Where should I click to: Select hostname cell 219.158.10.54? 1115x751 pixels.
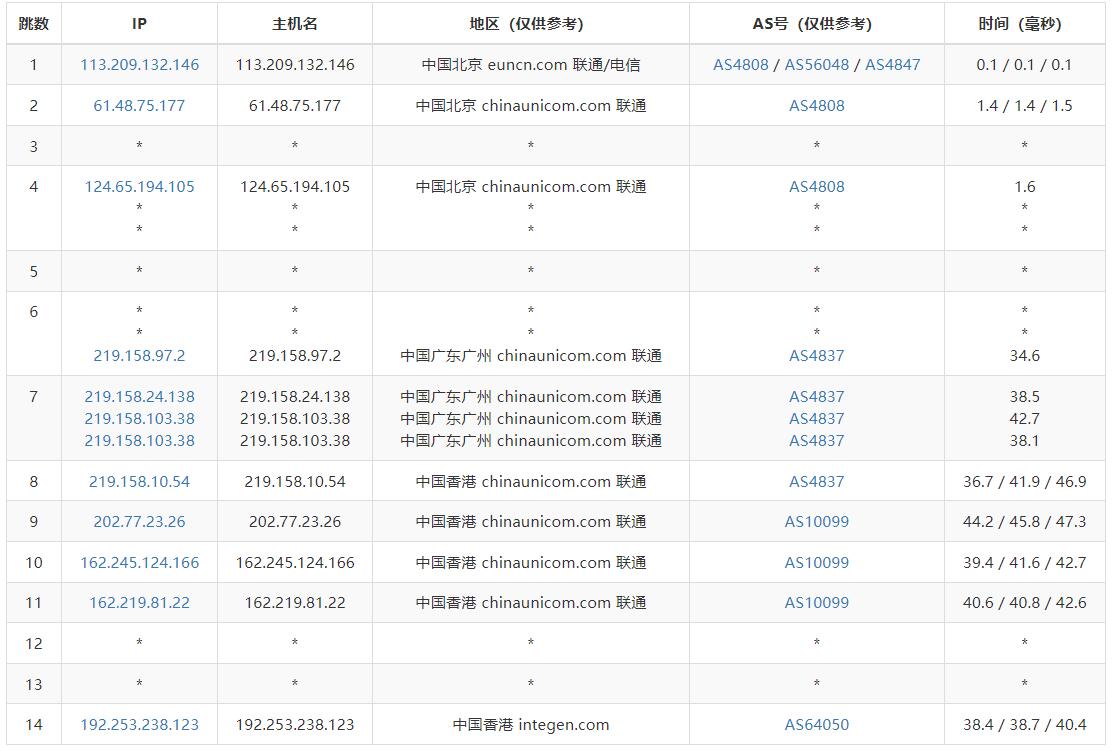click(x=295, y=481)
